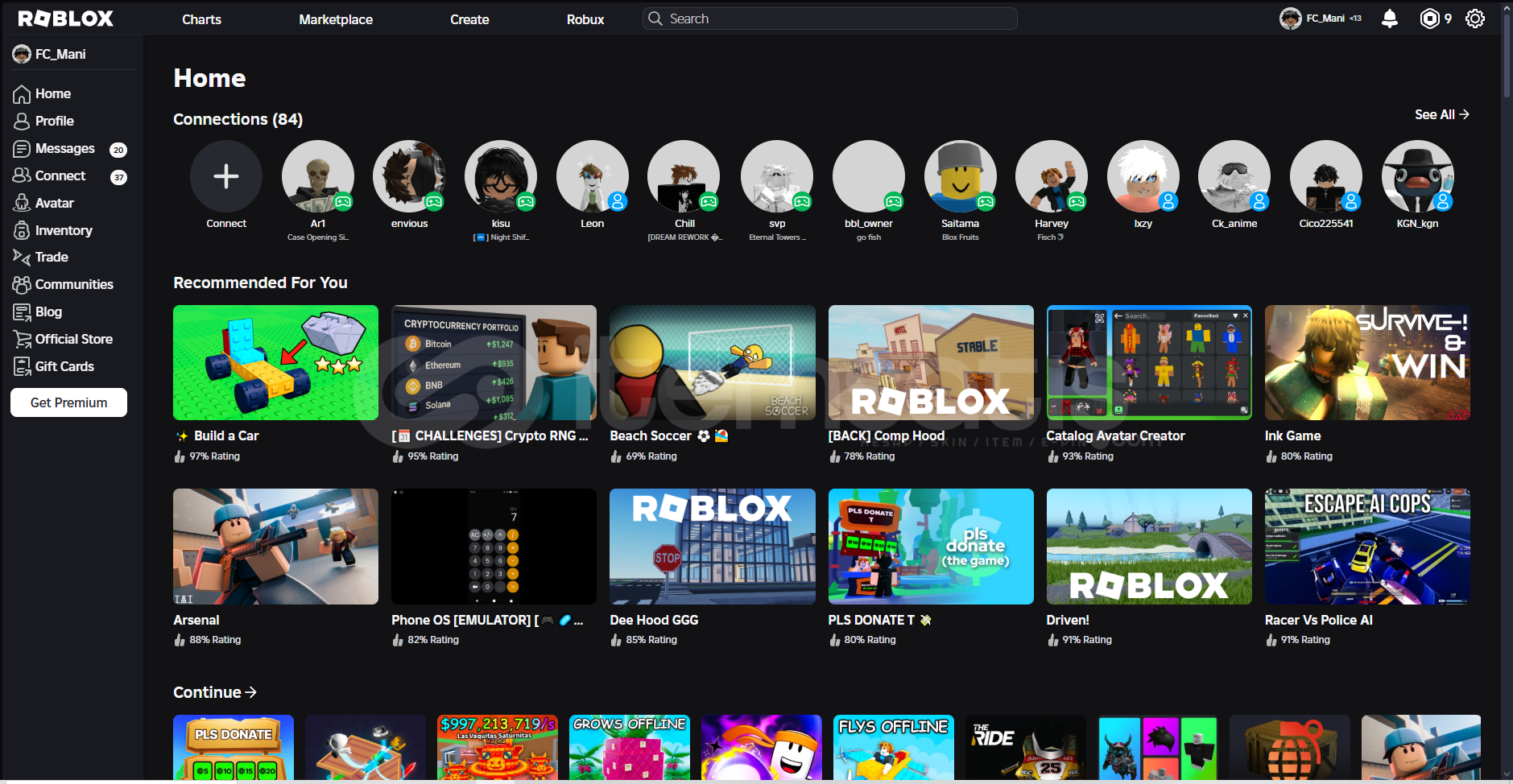This screenshot has width=1513, height=784.
Task: Click Ink Game 80% Rating text
Action: 1306,456
